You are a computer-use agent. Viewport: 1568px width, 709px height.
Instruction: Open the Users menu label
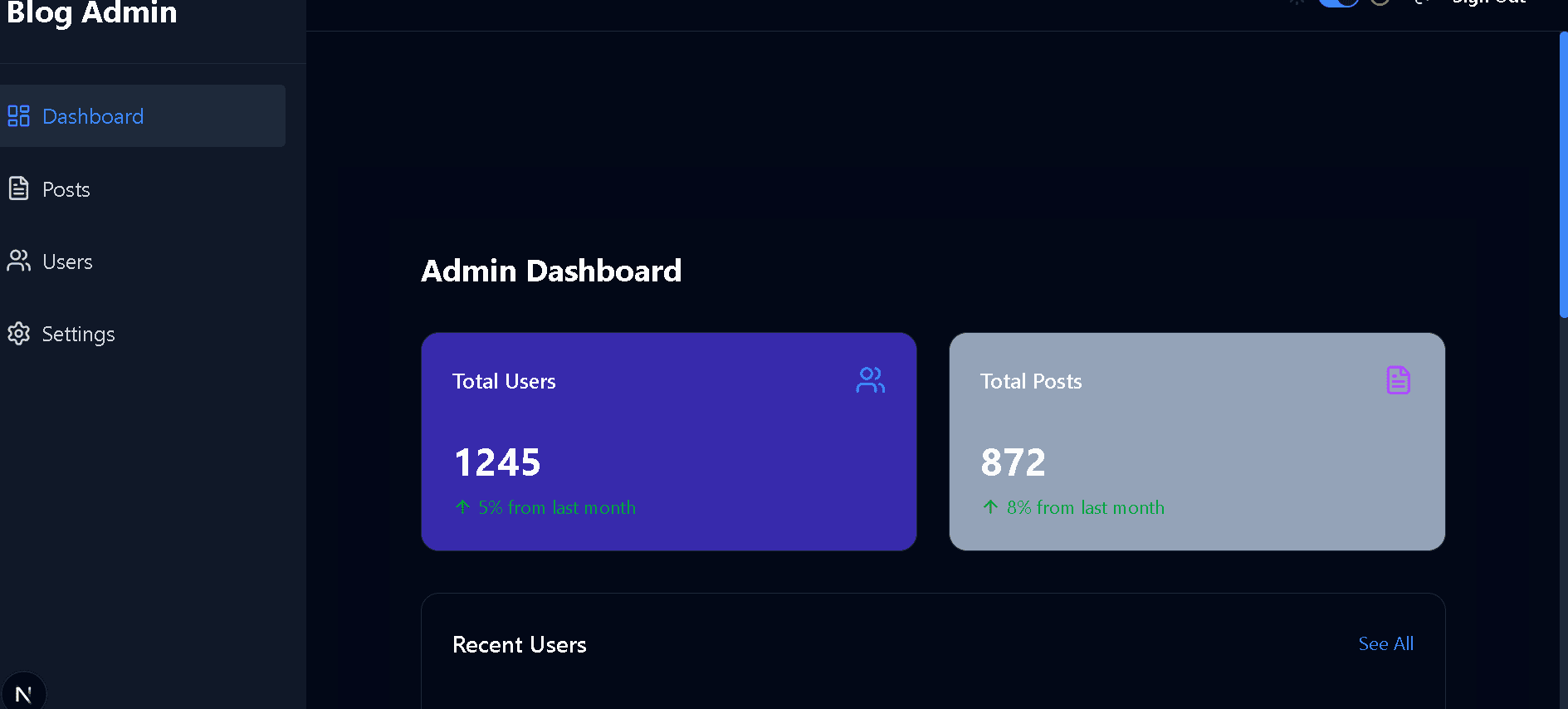(67, 262)
